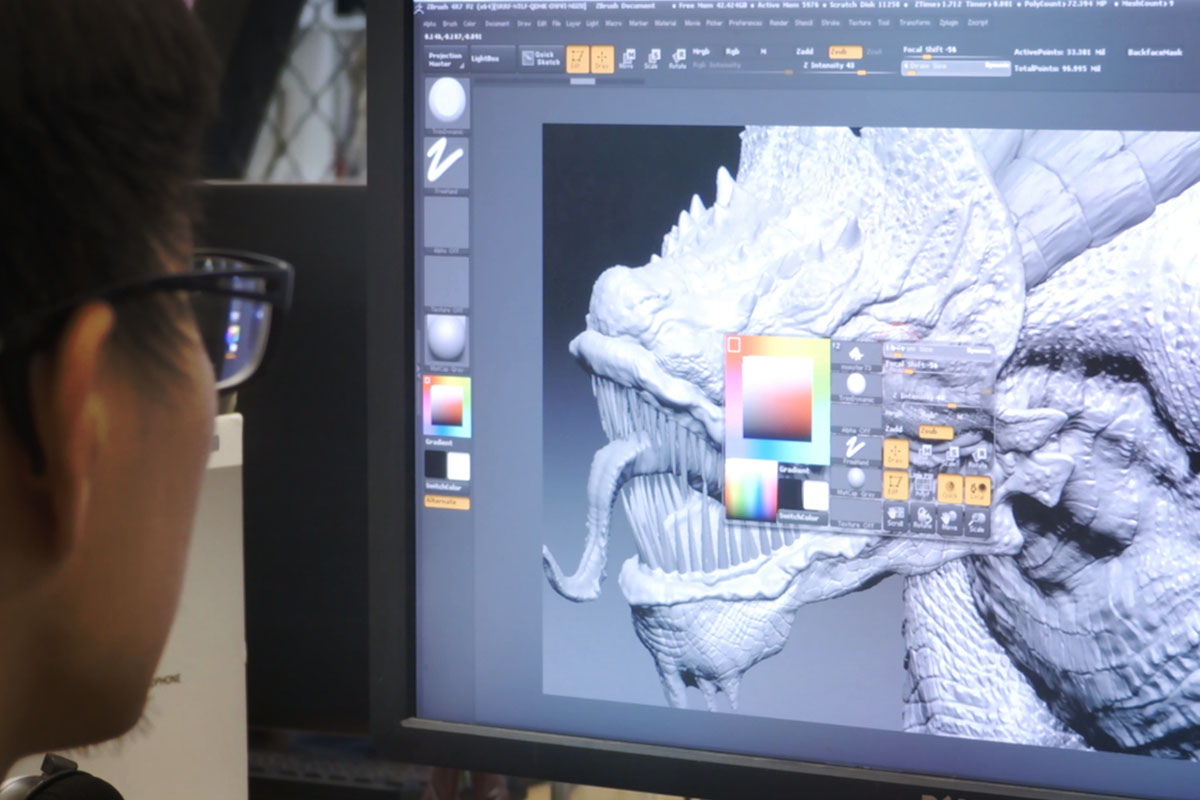The height and width of the screenshot is (800, 1200).
Task: Open the Preferences menu
Action: click(x=744, y=23)
